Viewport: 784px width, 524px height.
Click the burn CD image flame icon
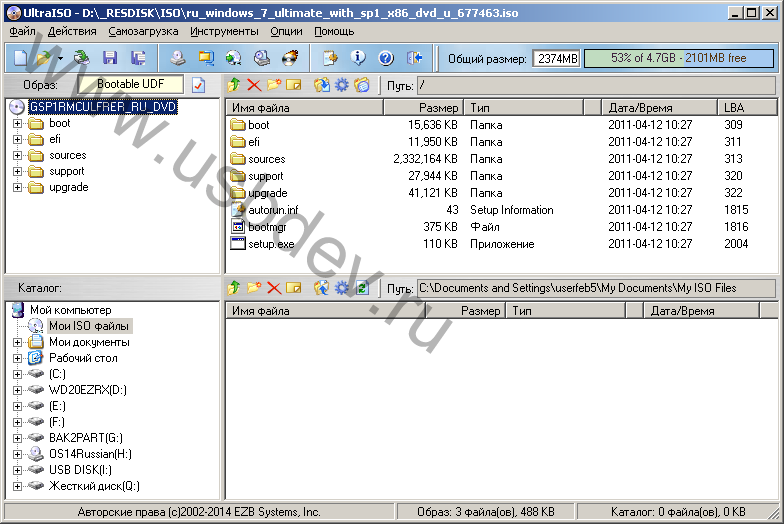(290, 58)
